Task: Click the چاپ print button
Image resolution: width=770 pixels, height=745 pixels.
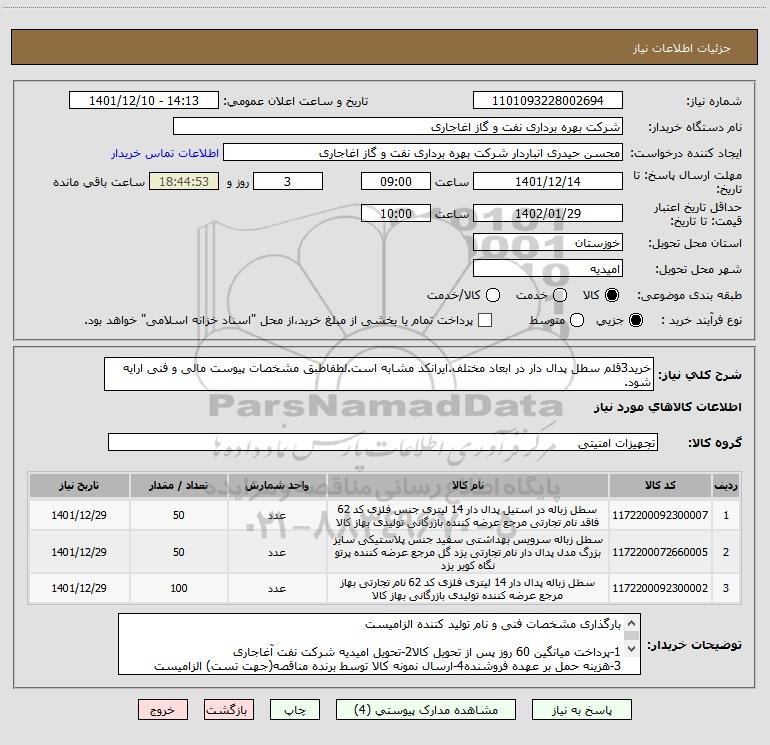Action: 295,710
